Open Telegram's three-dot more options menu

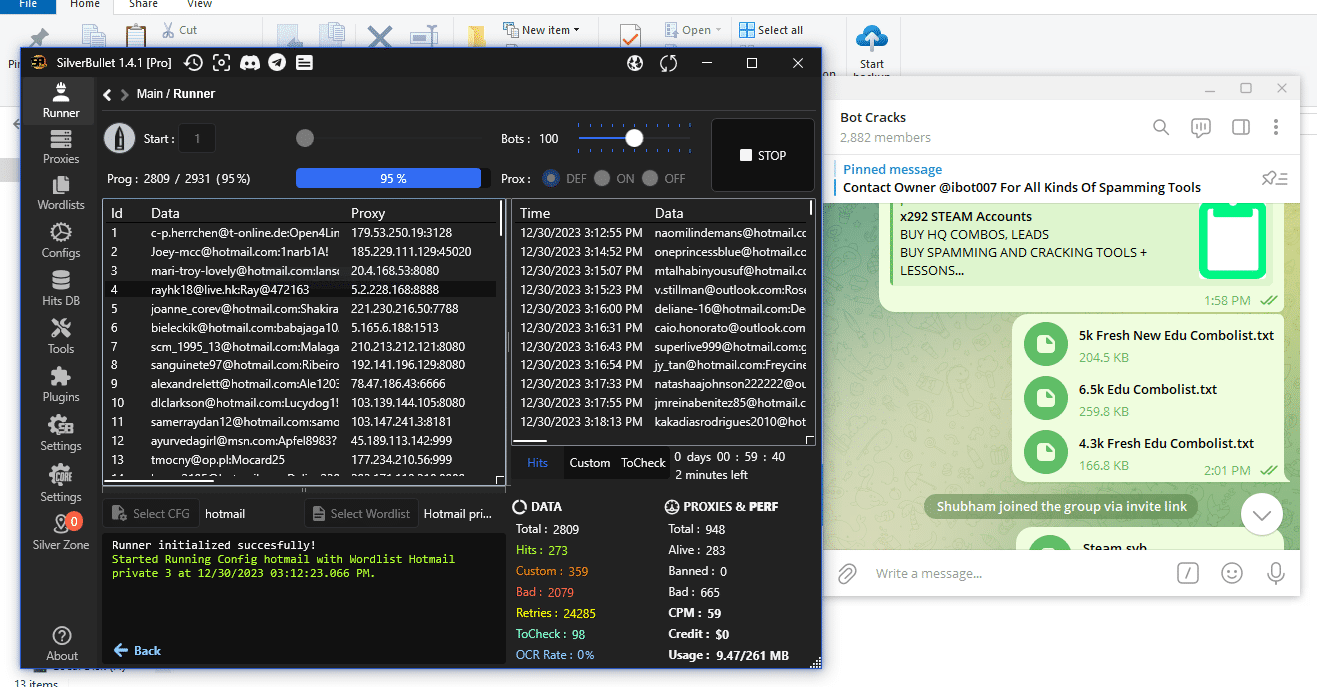tap(1276, 127)
